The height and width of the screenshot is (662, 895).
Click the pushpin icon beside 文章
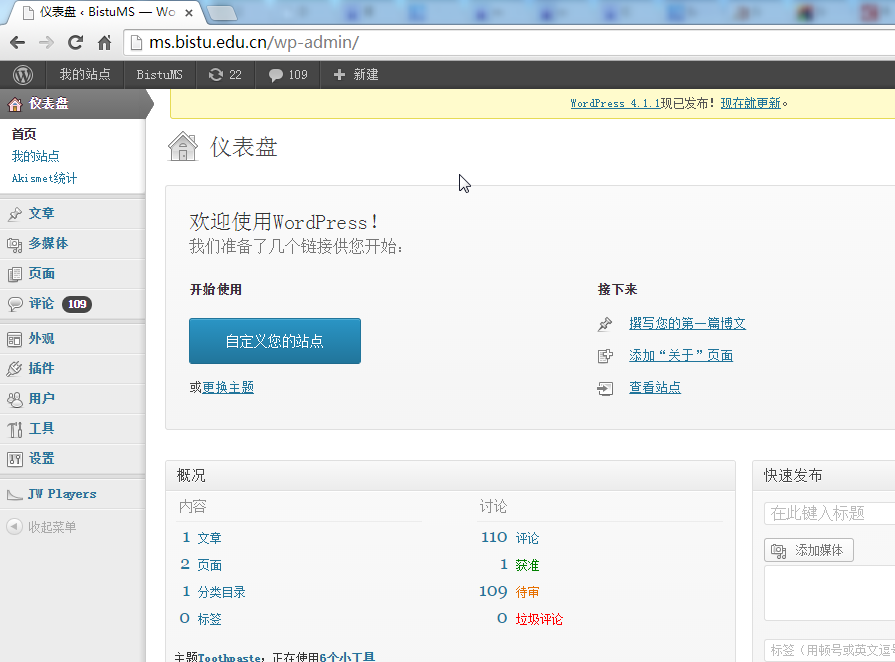[x=15, y=214]
